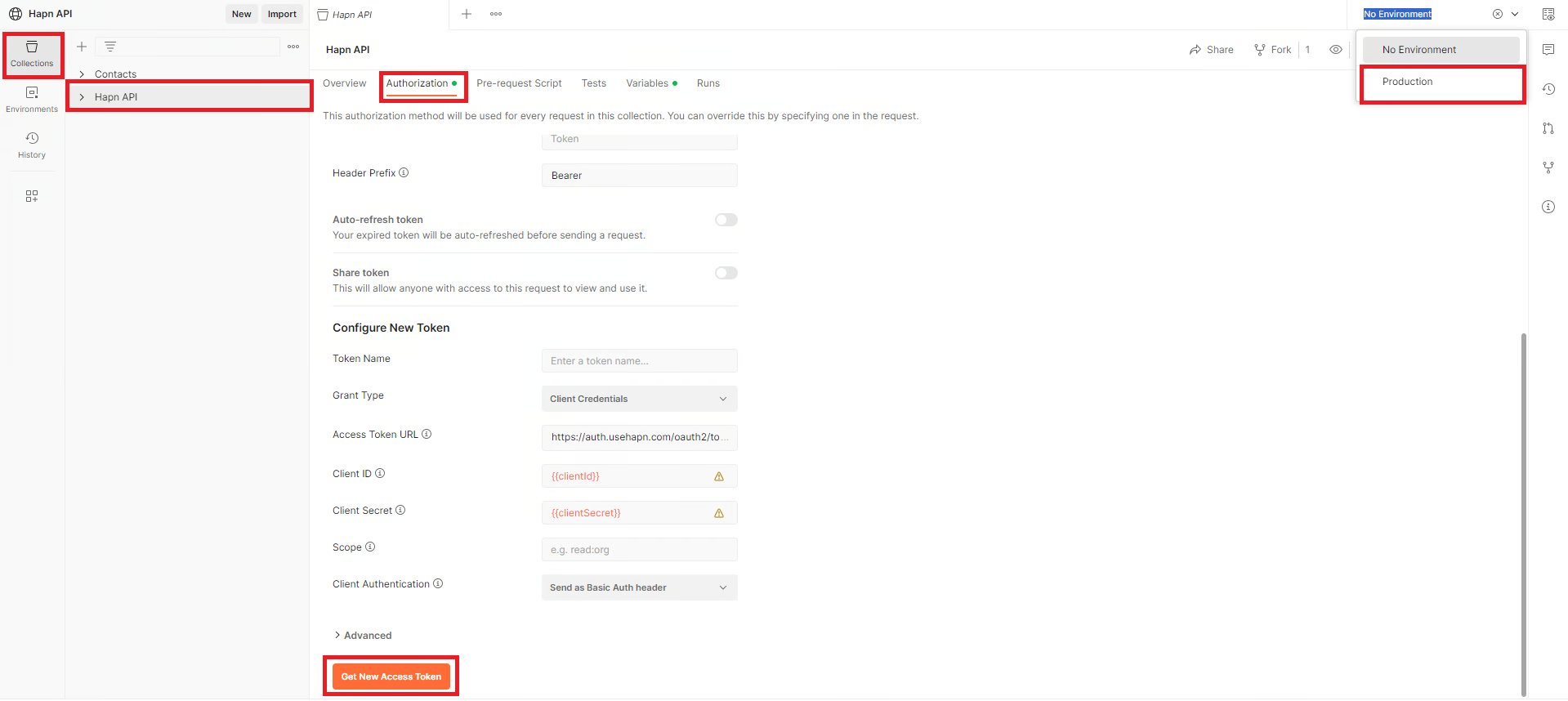The width and height of the screenshot is (1568, 701).
Task: Open the Grant Type dropdown
Action: (x=639, y=399)
